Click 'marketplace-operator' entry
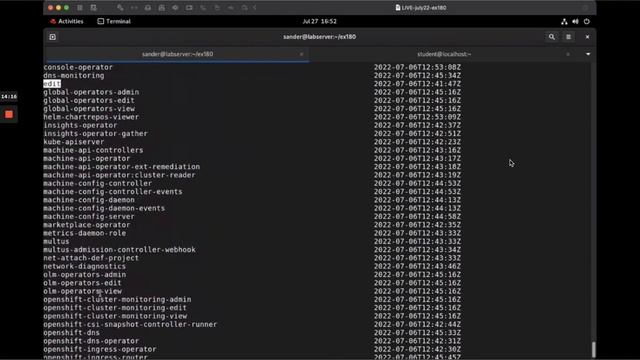Image resolution: width=640 pixels, height=360 pixels. pyautogui.click(x=87, y=225)
